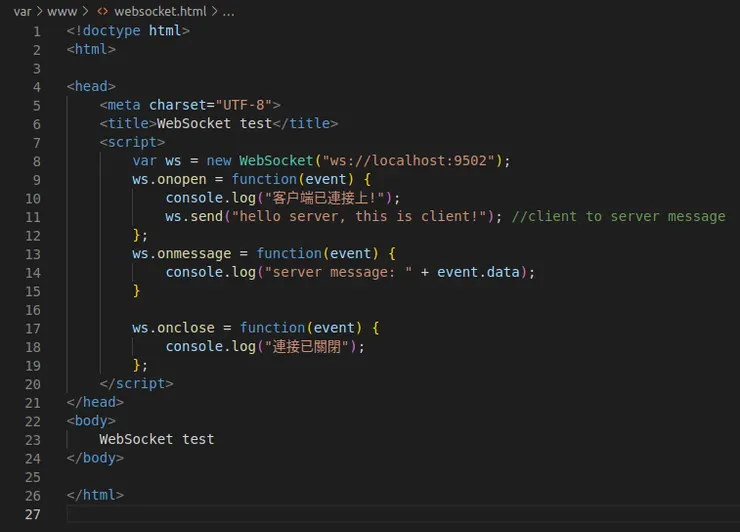Click the 'WebSocket test' title text on line 6

point(214,123)
